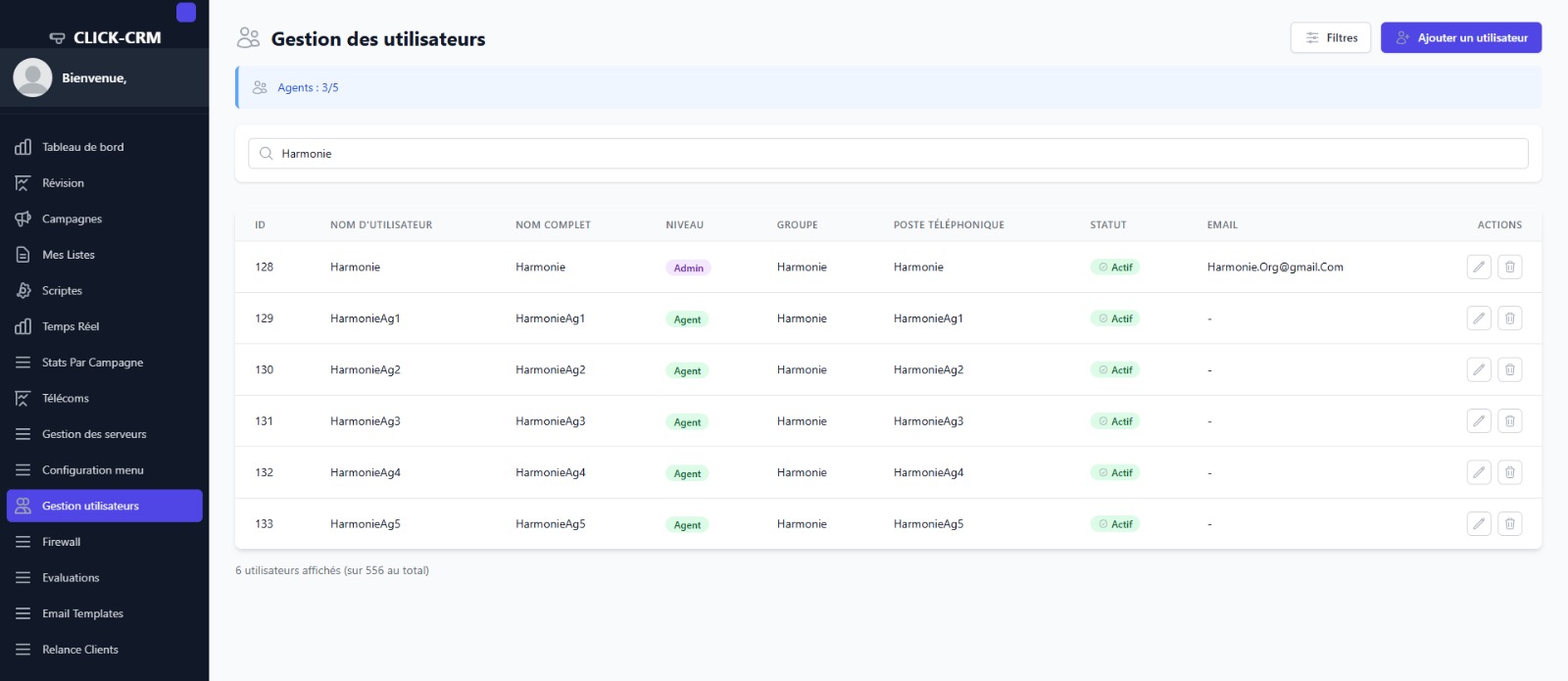Screen dimensions: 1568x681
Task: Delete user HarmonieAg5 using the trash icon
Action: [1510, 524]
